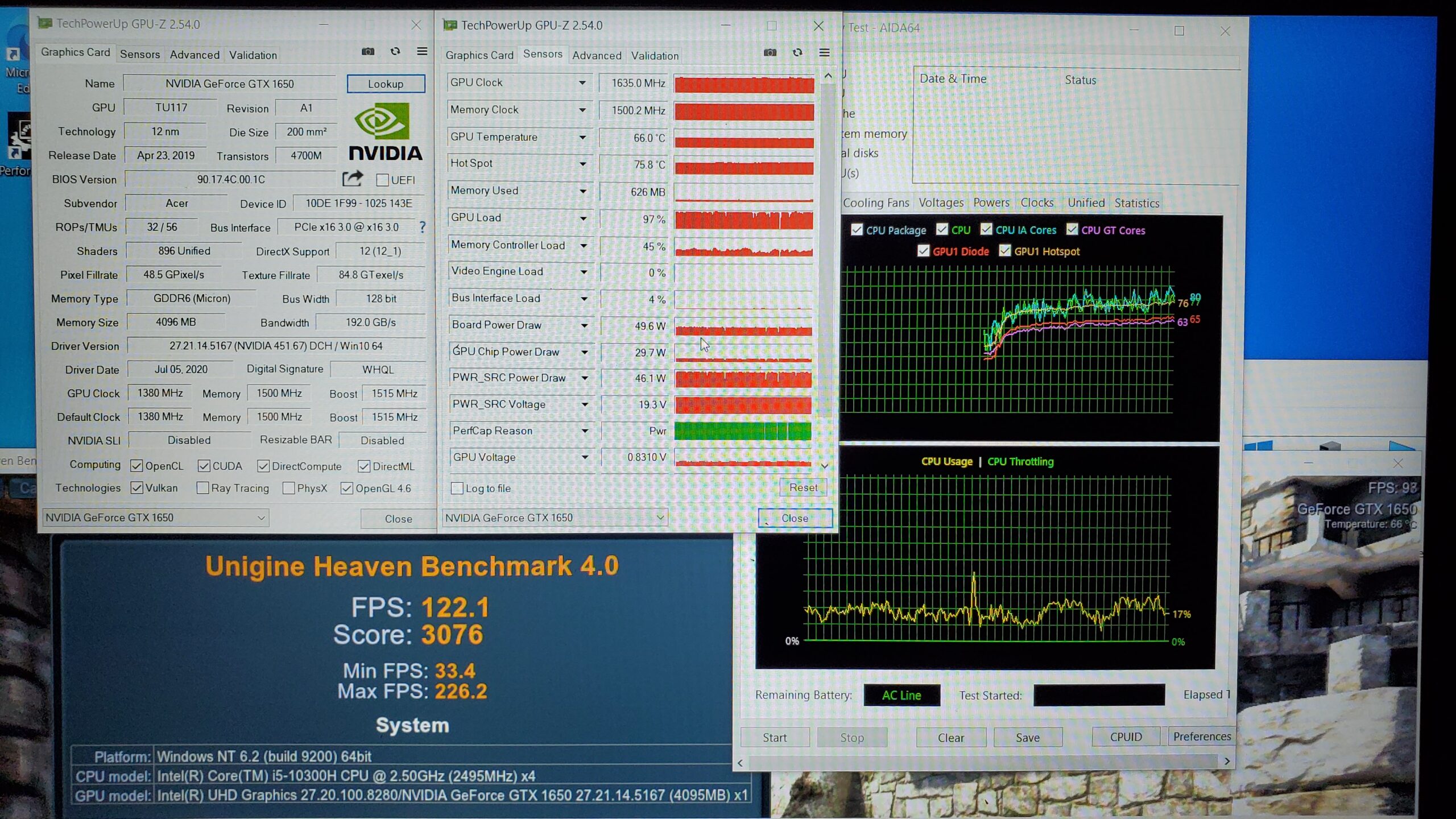
Task: Click refresh icon in Graphics Card window
Action: pos(395,52)
